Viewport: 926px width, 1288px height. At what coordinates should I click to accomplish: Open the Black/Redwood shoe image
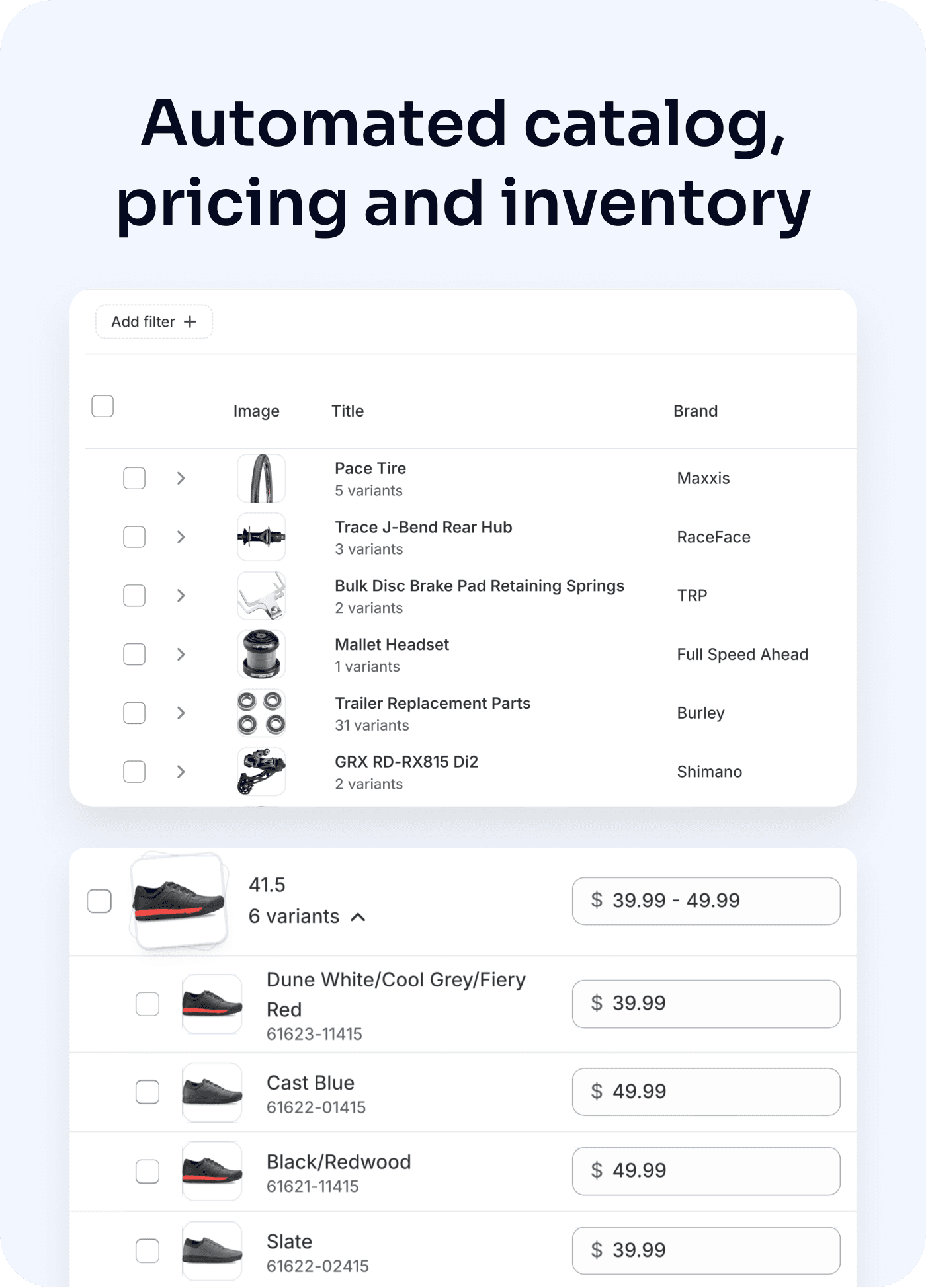pyautogui.click(x=211, y=1172)
